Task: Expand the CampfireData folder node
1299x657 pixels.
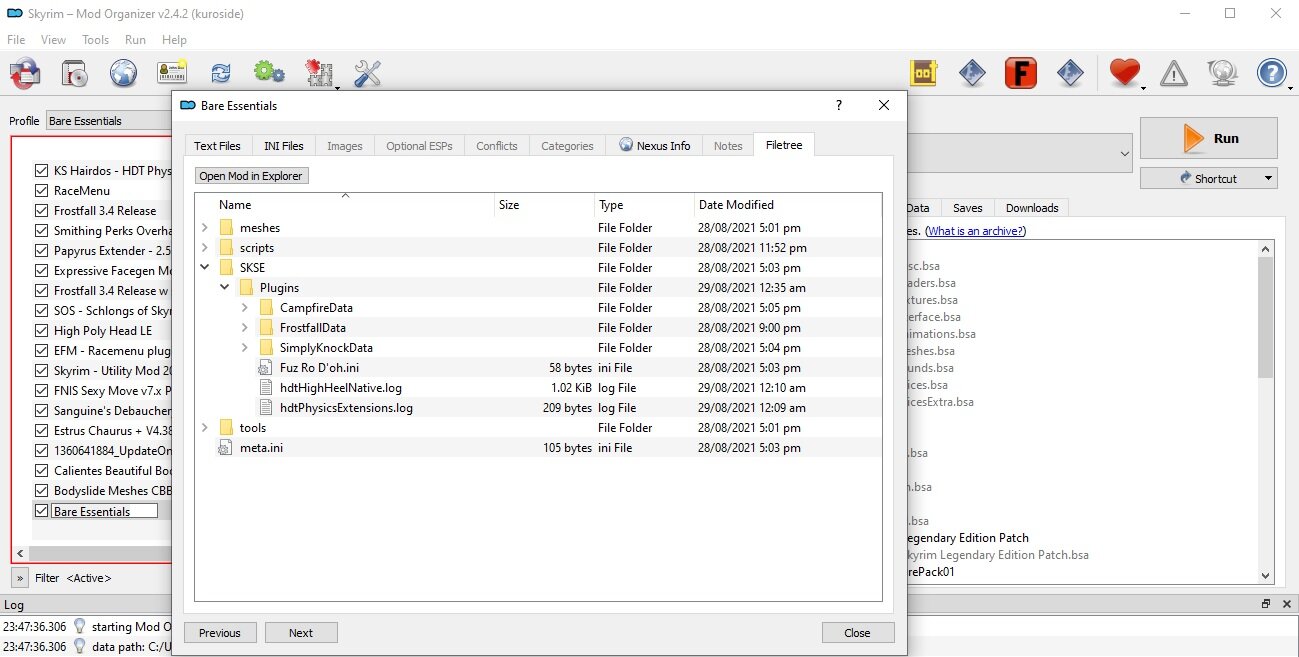Action: tap(245, 308)
